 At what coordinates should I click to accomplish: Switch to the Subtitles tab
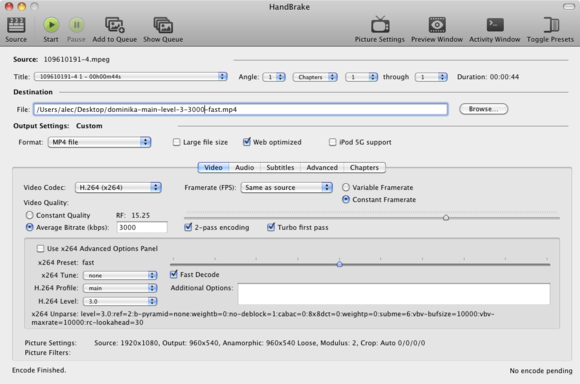click(x=280, y=168)
